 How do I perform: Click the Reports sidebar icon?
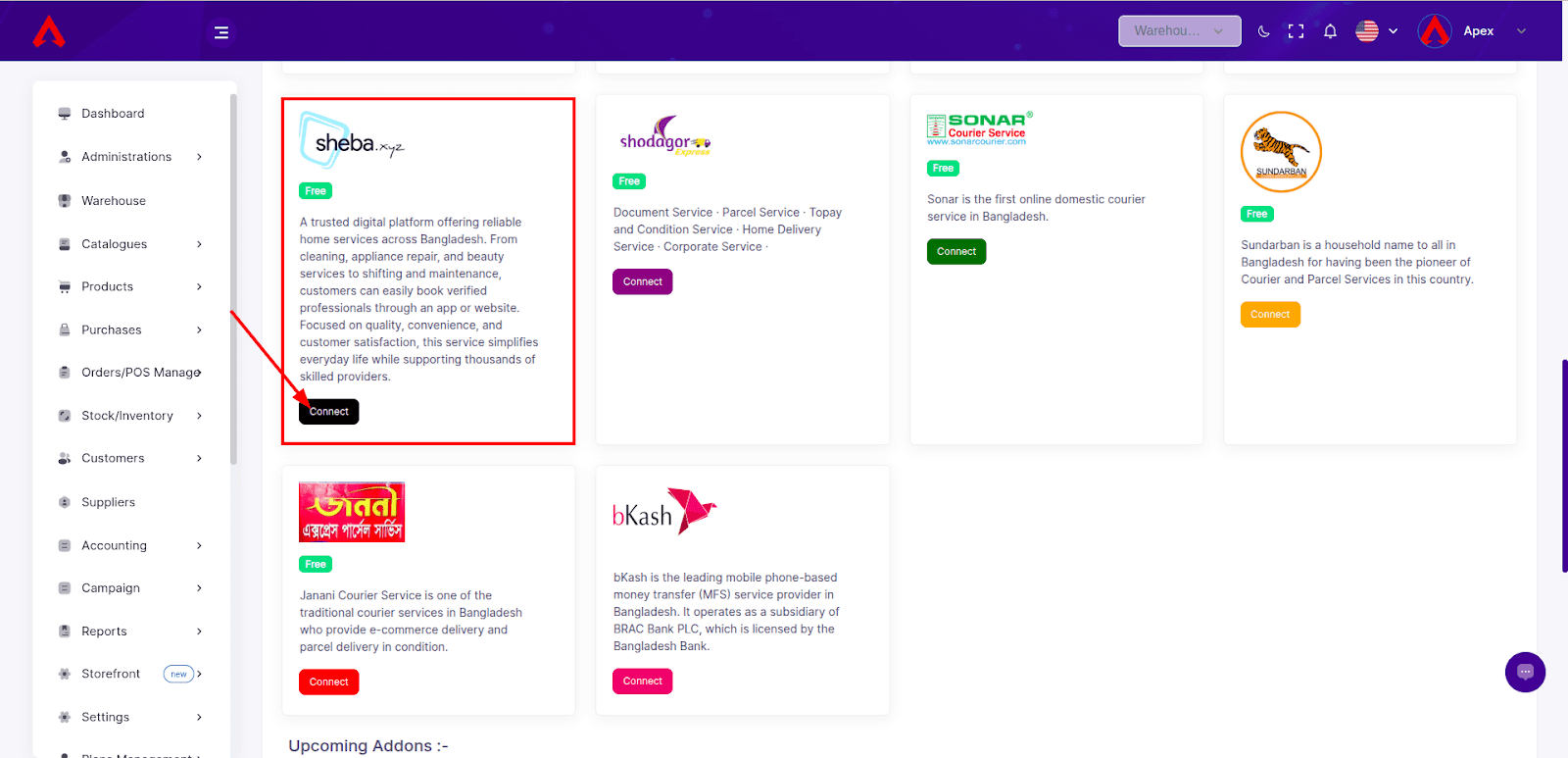(65, 632)
